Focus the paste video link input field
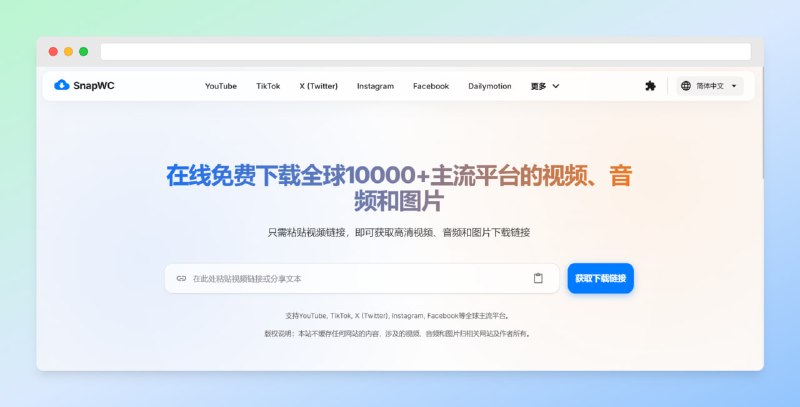This screenshot has height=407, width=800. tap(362, 278)
